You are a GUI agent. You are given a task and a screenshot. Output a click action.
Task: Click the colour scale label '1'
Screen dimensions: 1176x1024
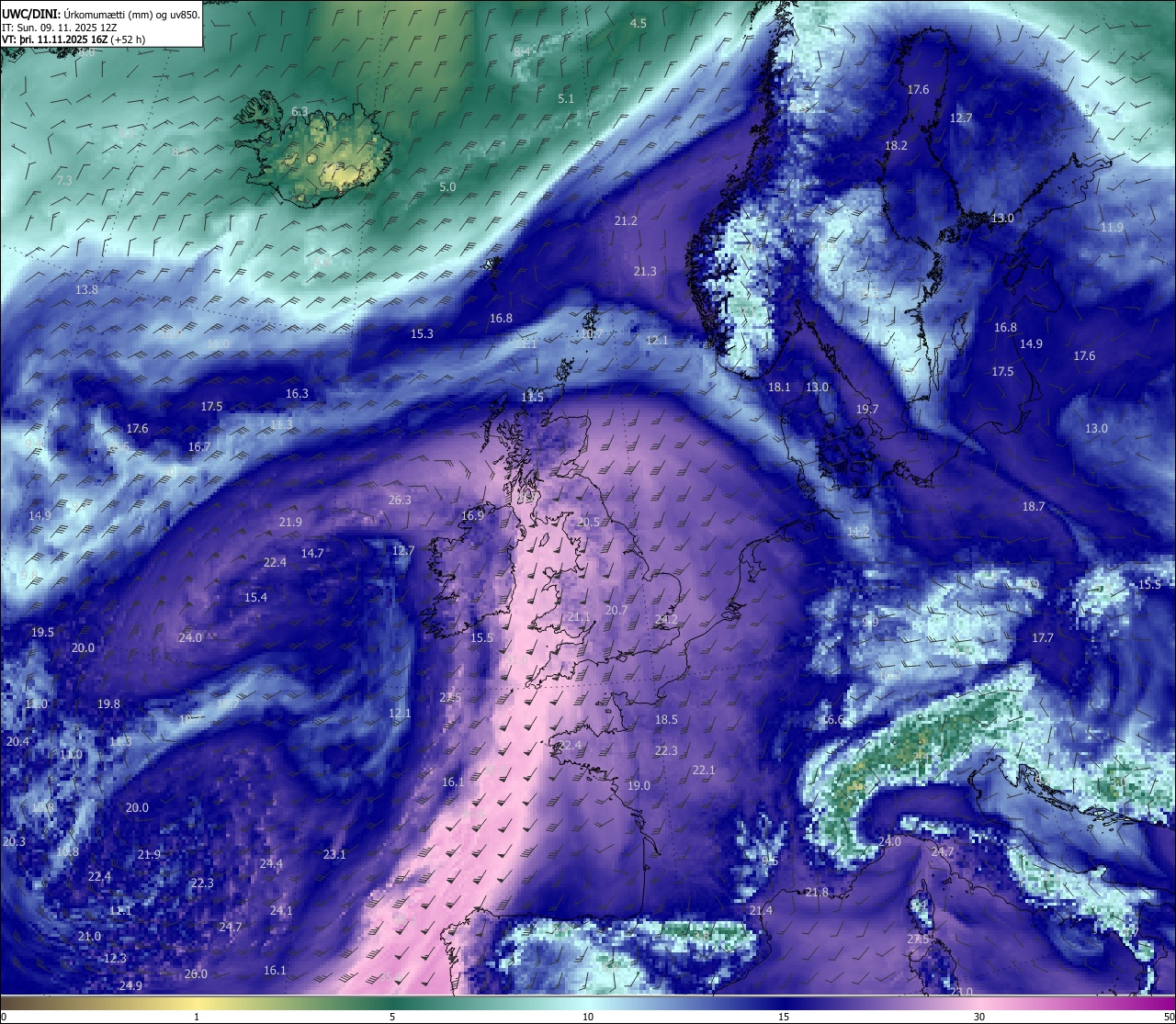click(x=197, y=1017)
